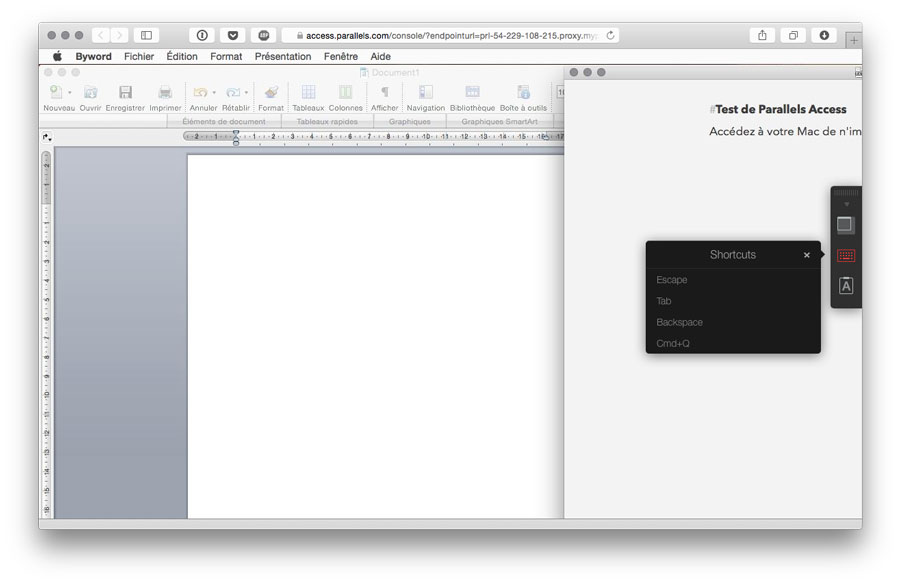Collapse the Parallels sidebar arrow
Viewport: 900px width, 584px height.
point(847,204)
